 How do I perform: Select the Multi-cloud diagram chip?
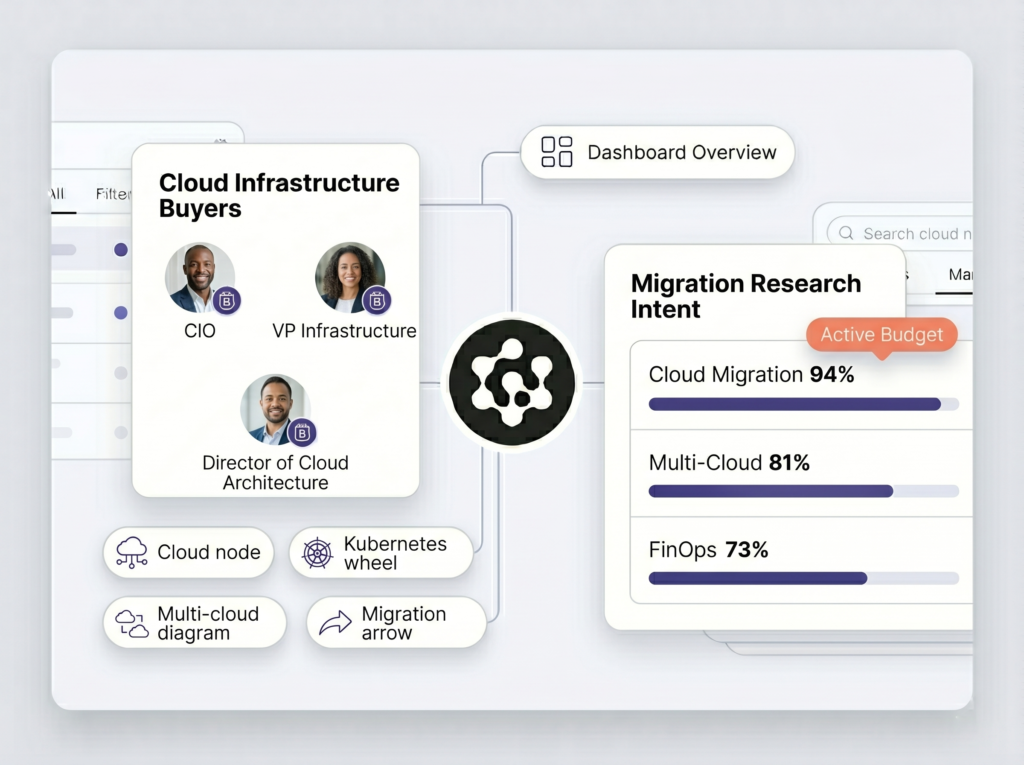pyautogui.click(x=195, y=623)
